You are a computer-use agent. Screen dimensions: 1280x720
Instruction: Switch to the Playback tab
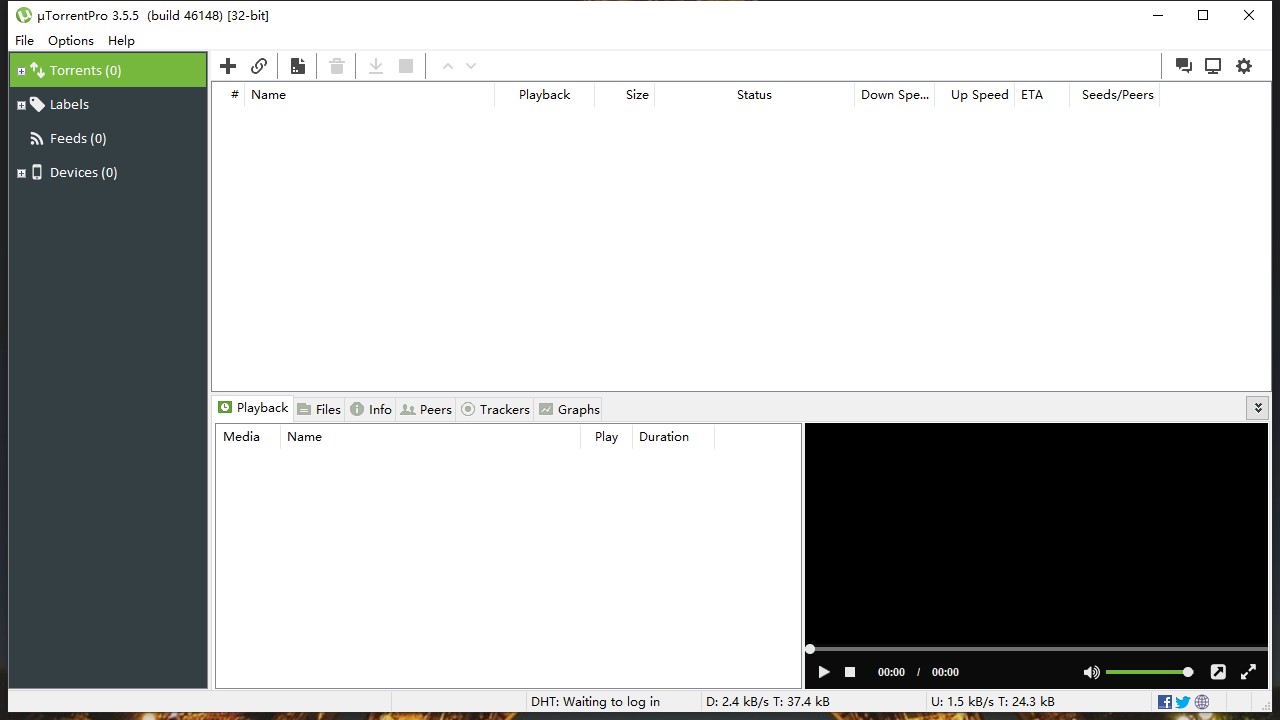coord(253,408)
